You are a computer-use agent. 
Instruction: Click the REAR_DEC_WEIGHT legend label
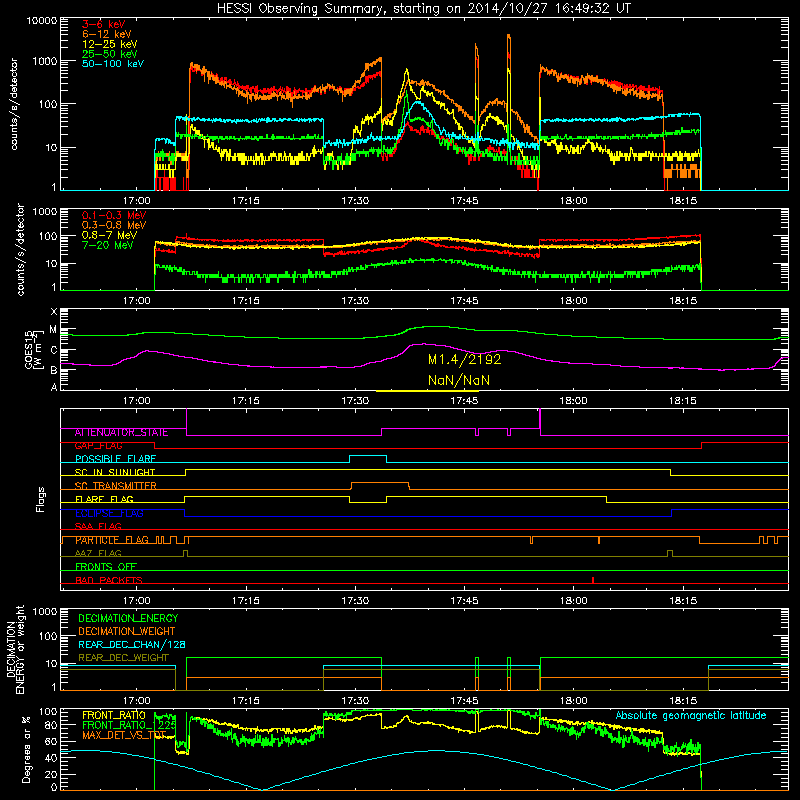coord(123,658)
